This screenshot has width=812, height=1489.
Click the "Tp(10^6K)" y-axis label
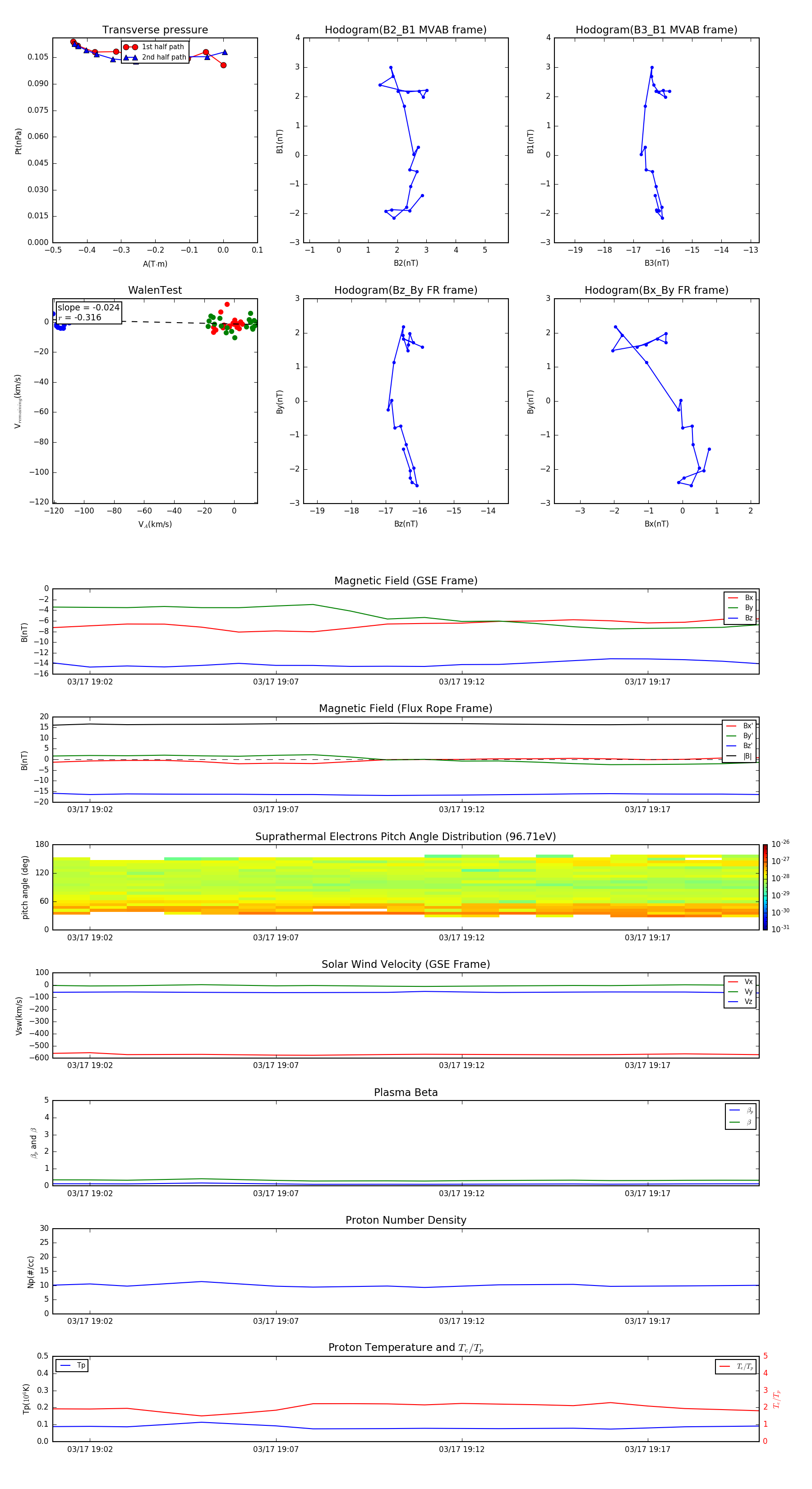(26, 1399)
